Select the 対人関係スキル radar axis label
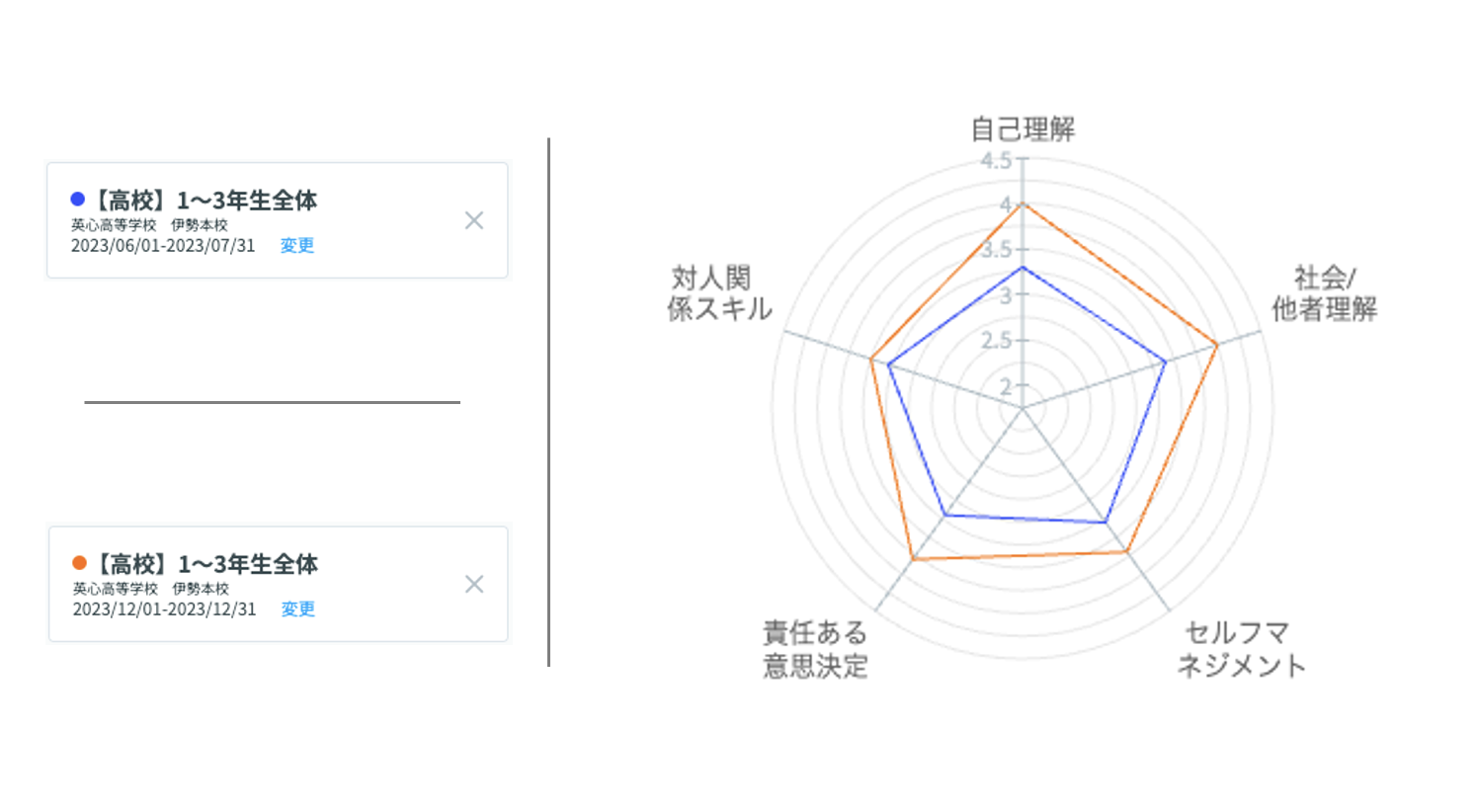This screenshot has width=1478, height=812. click(718, 293)
